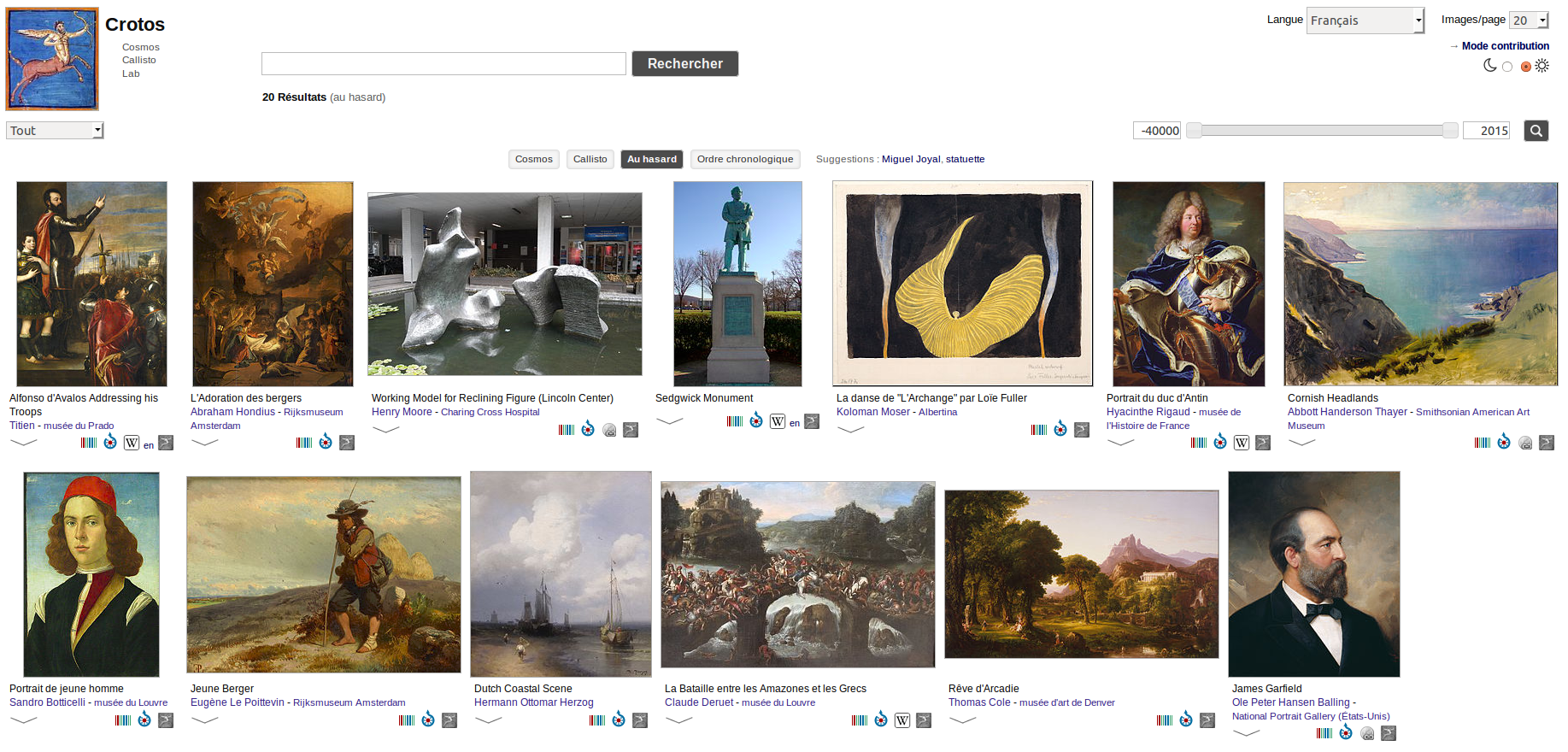
Task: Expand details chevron under Portrait de jeune homme
Action: tap(24, 720)
